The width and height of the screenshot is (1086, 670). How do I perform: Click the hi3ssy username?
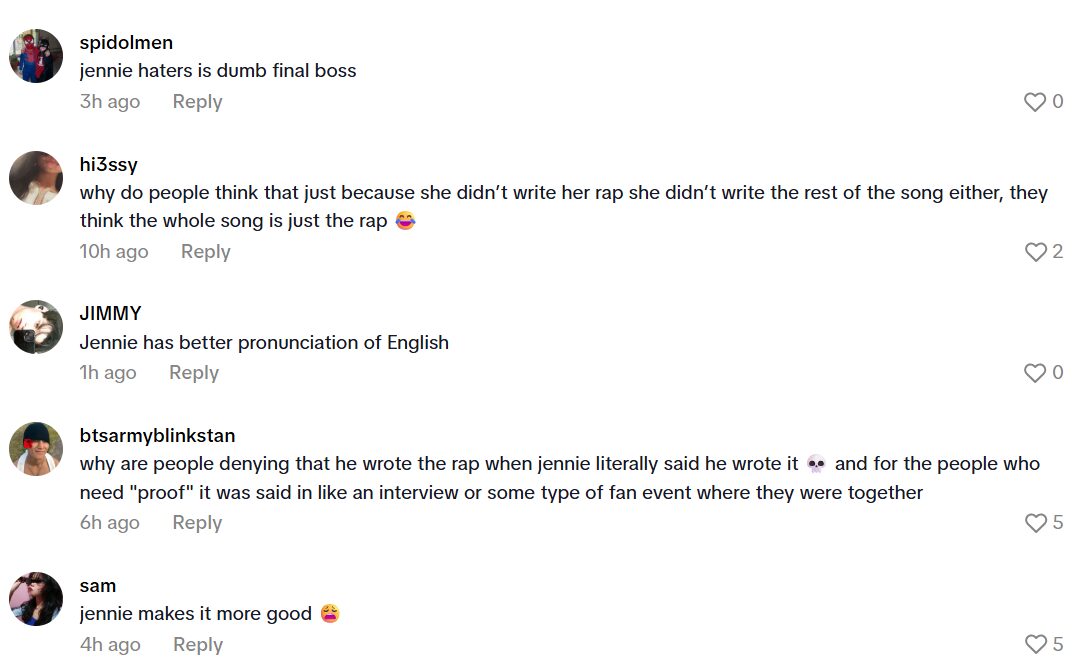106,164
